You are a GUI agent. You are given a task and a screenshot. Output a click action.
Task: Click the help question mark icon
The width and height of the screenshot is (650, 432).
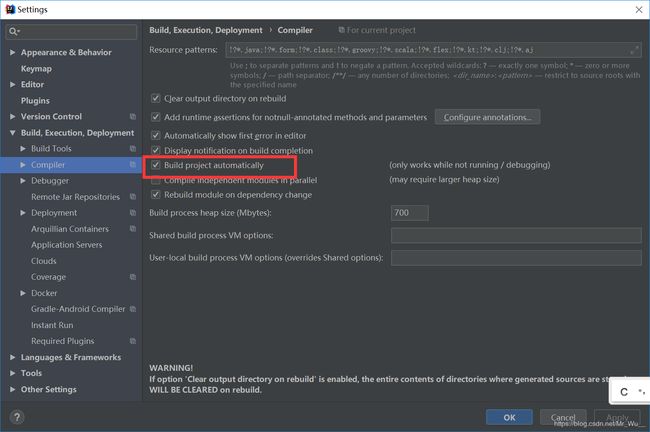point(17,417)
